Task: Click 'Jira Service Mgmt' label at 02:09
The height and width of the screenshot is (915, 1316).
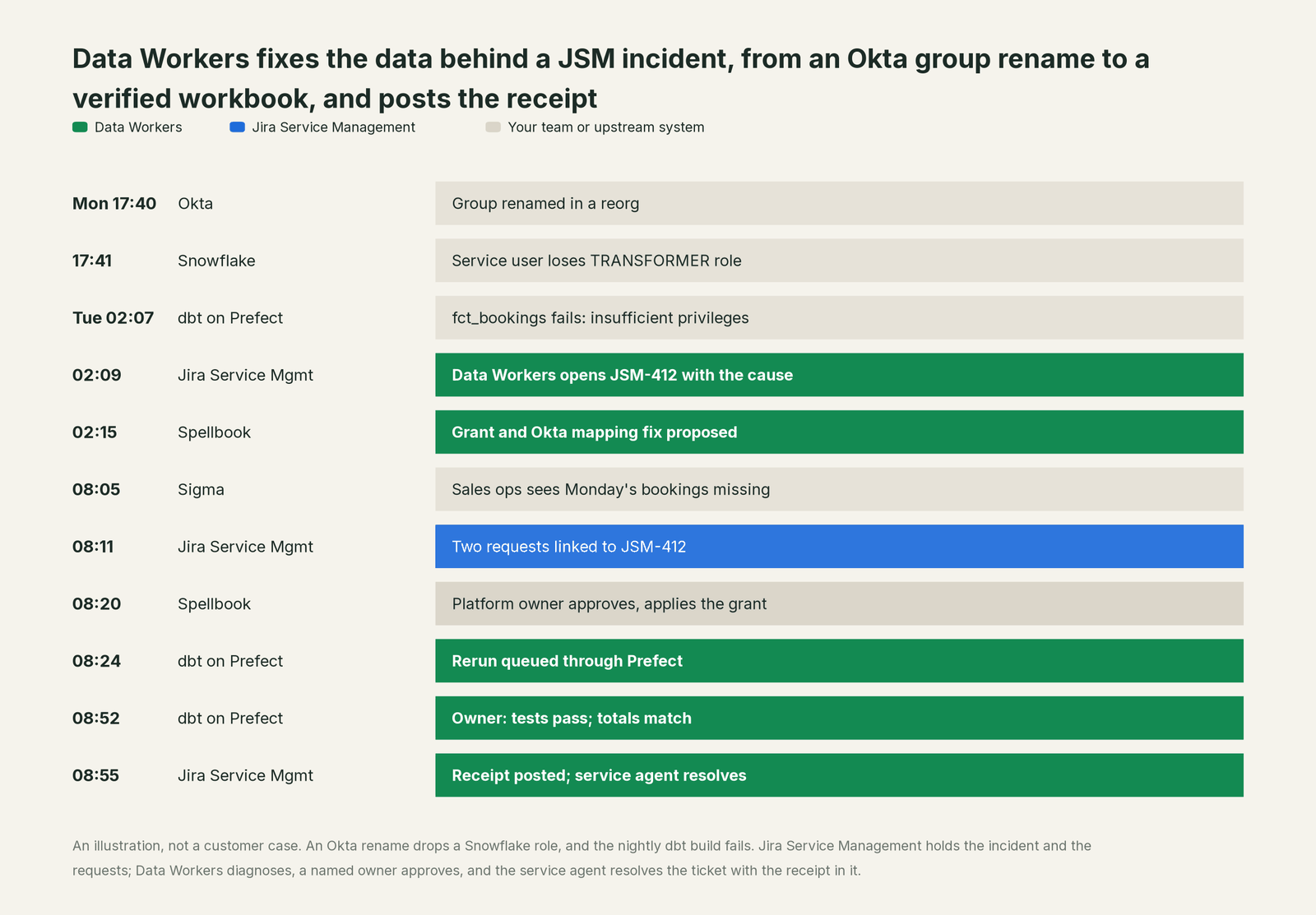Action: click(246, 375)
